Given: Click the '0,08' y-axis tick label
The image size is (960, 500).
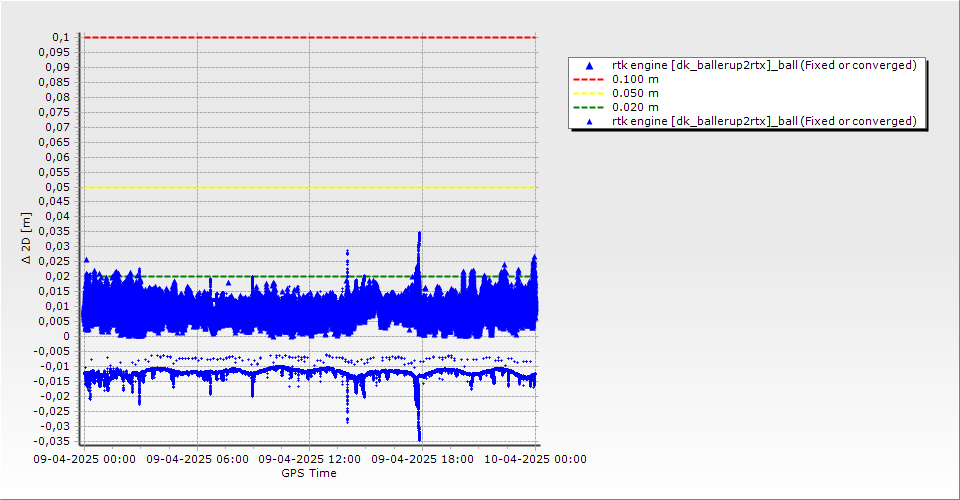Looking at the screenshot, I should [57, 97].
